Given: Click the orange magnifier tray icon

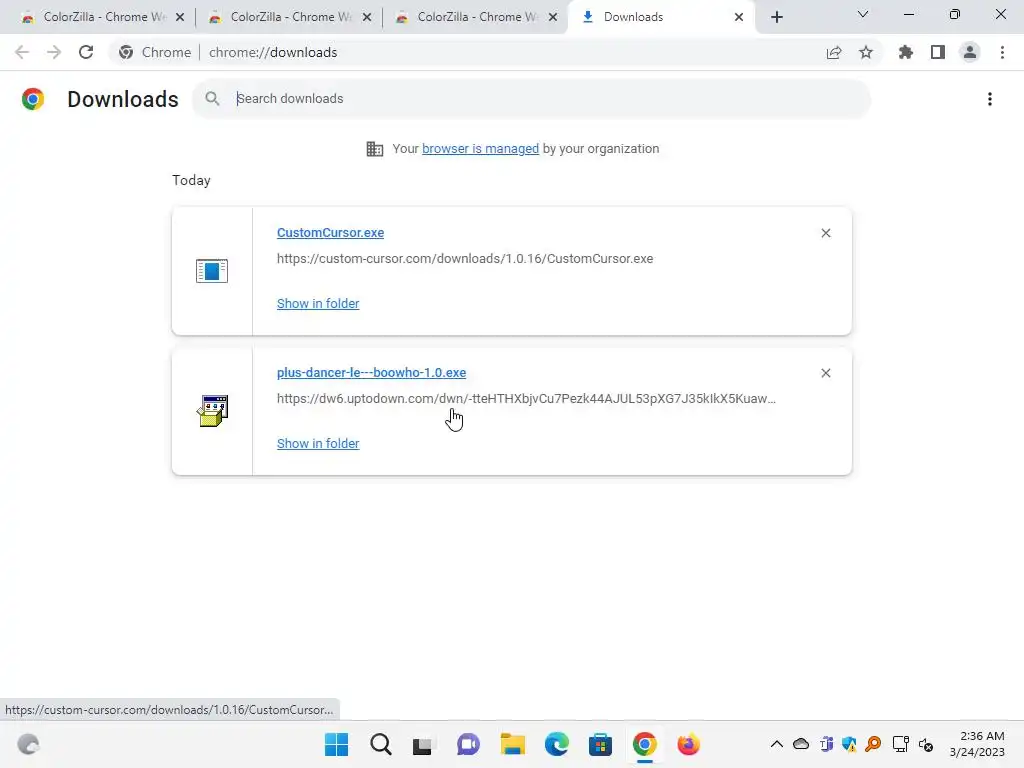Looking at the screenshot, I should point(873,744).
